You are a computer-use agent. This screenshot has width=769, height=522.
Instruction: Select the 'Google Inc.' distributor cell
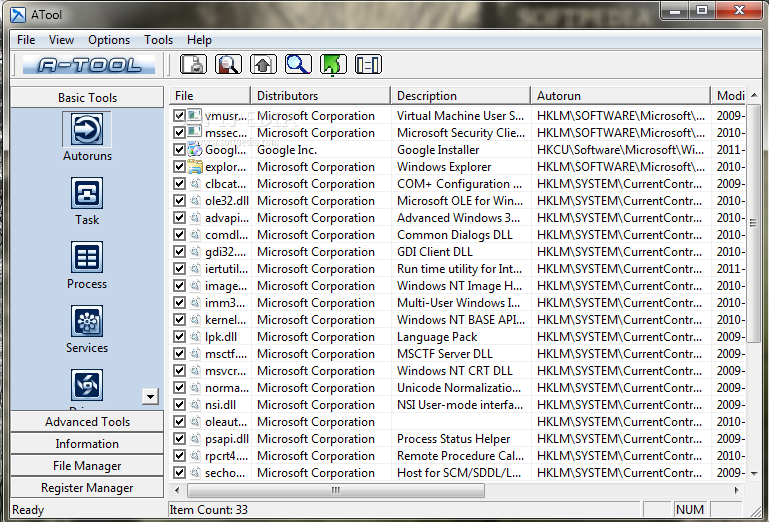click(287, 150)
